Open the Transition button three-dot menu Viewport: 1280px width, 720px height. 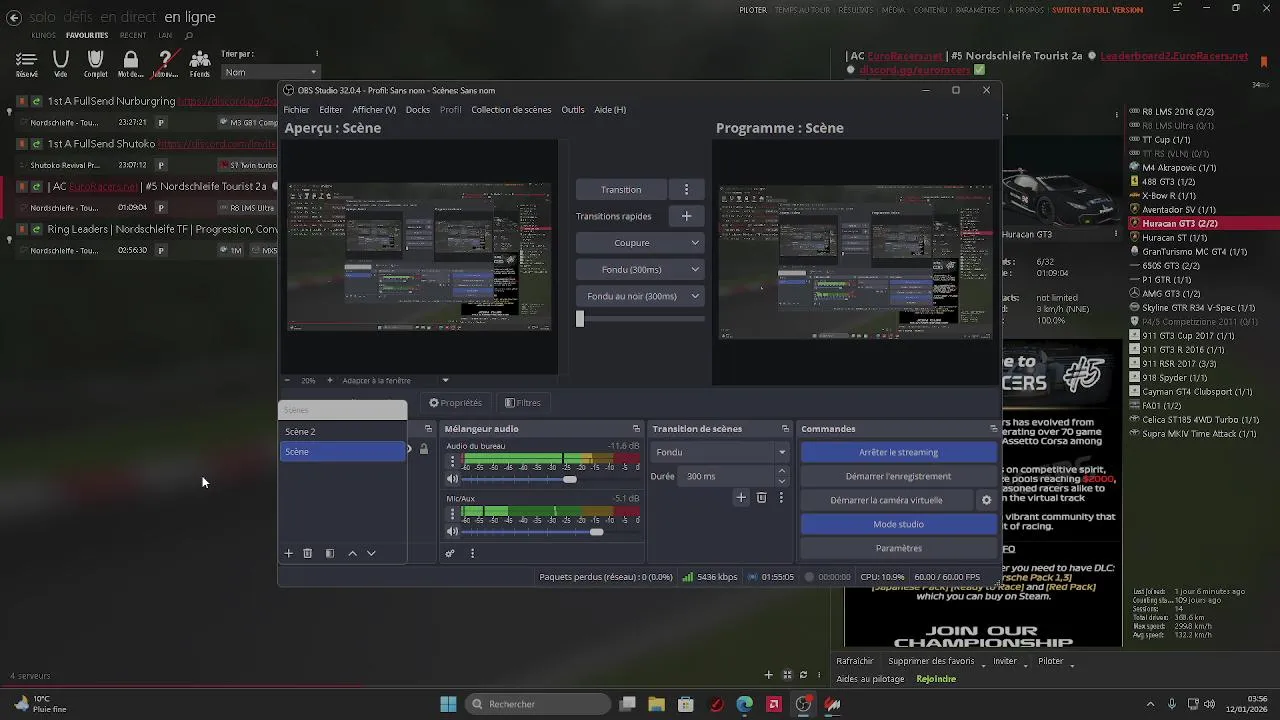pyautogui.click(x=686, y=189)
